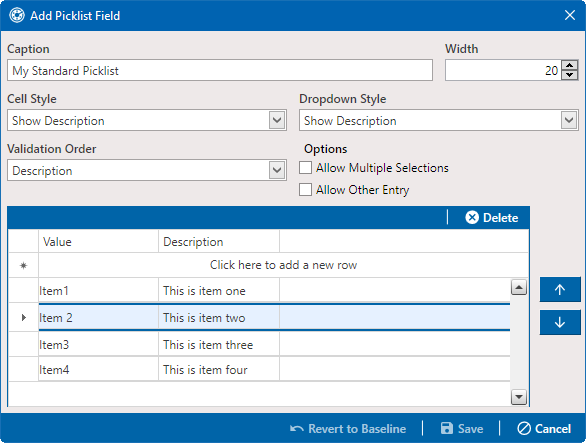
Task: Decrease the Width with down spinner
Action: tap(570, 75)
